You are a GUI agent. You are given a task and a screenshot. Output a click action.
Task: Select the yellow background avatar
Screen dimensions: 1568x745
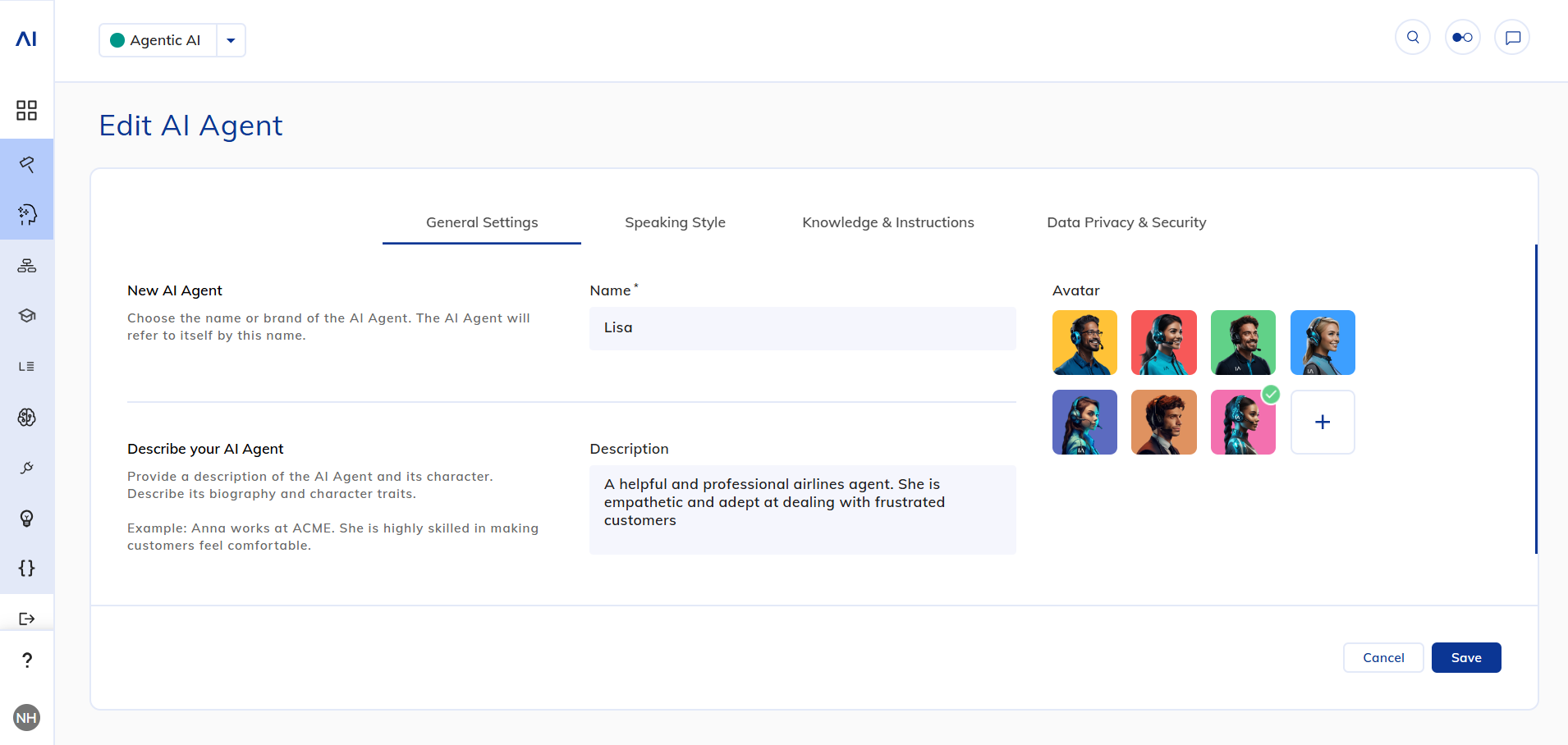pos(1084,342)
